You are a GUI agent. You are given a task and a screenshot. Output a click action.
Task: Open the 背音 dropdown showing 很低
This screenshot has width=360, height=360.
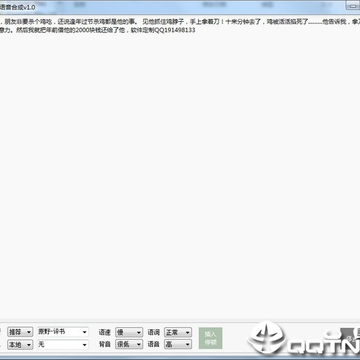tap(129, 344)
